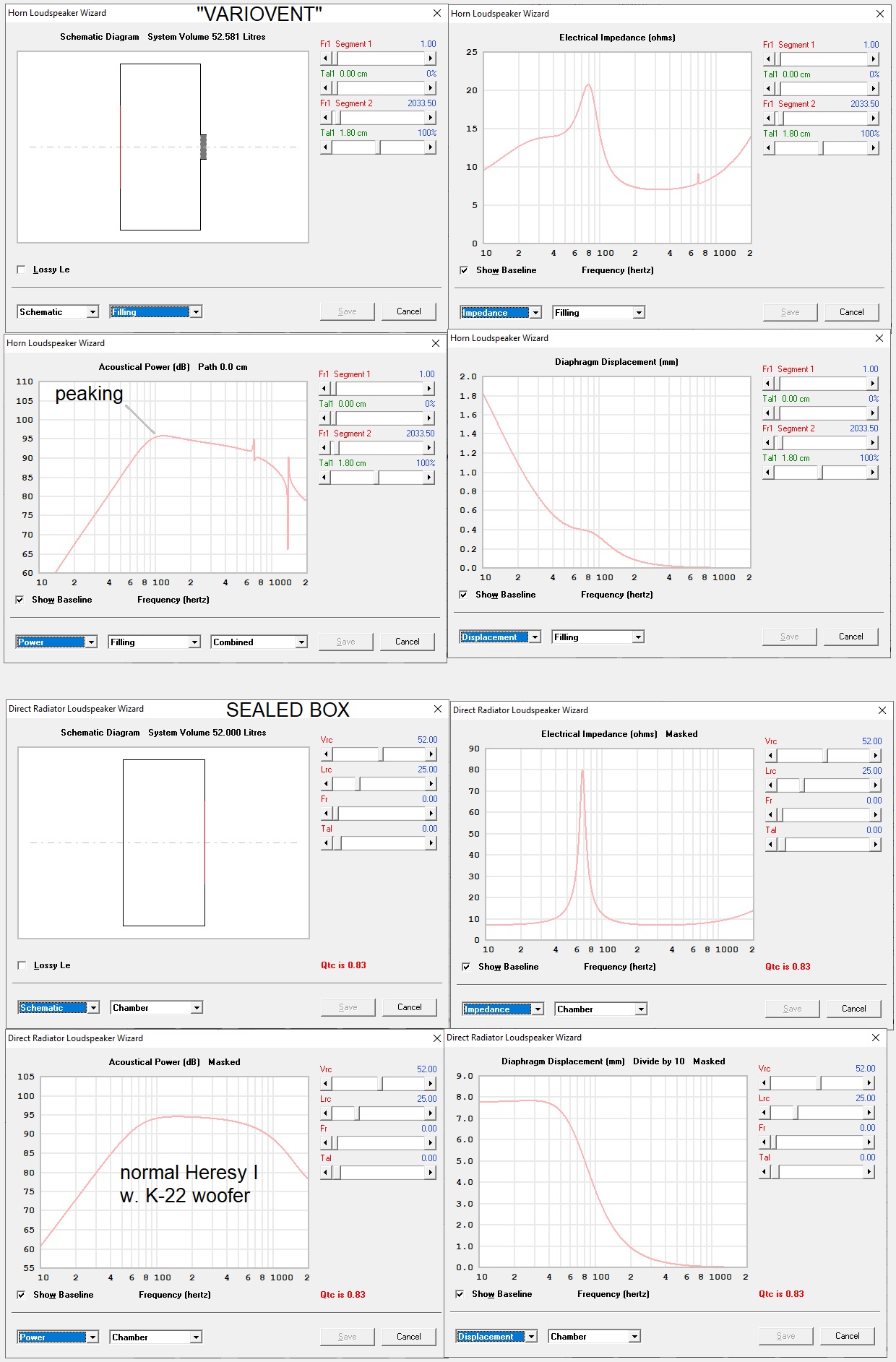Click Tal1 0.00 cm right arrow in Horn impedance window
Screen dimensions: 896x1362
874,89
